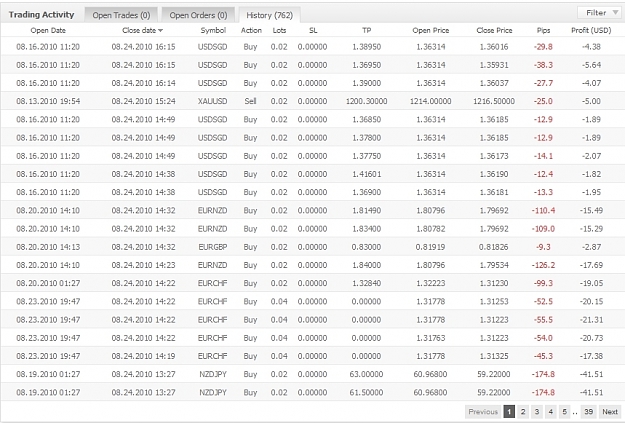Click profit value -19.05
625x423 pixels.
[x=591, y=283]
